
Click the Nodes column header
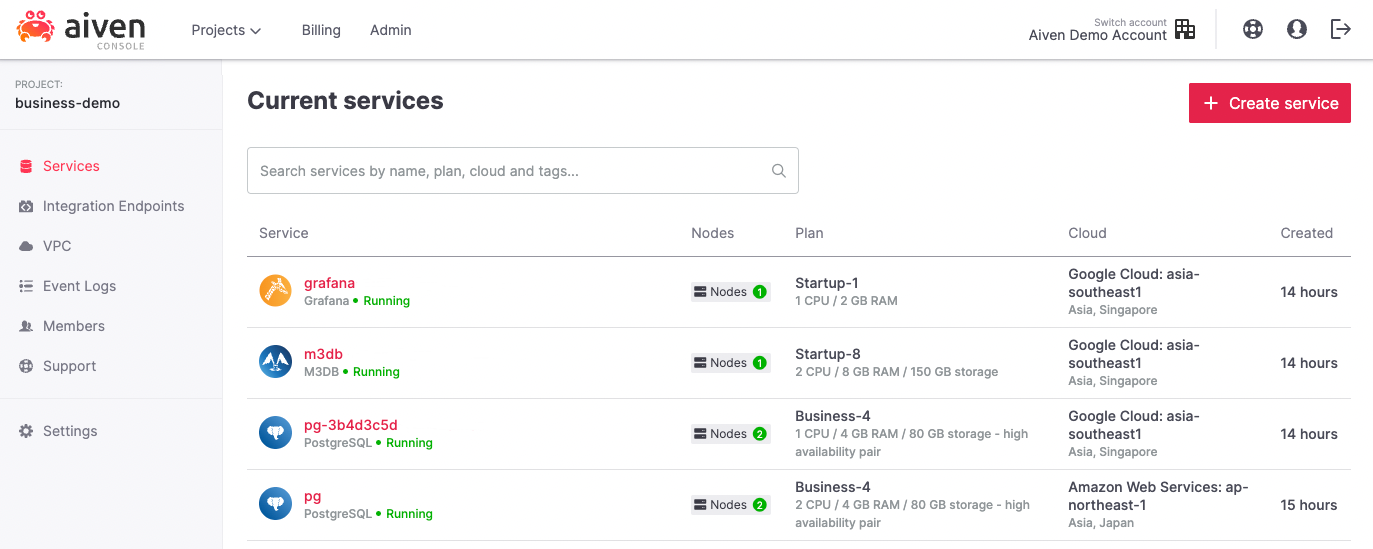click(712, 233)
